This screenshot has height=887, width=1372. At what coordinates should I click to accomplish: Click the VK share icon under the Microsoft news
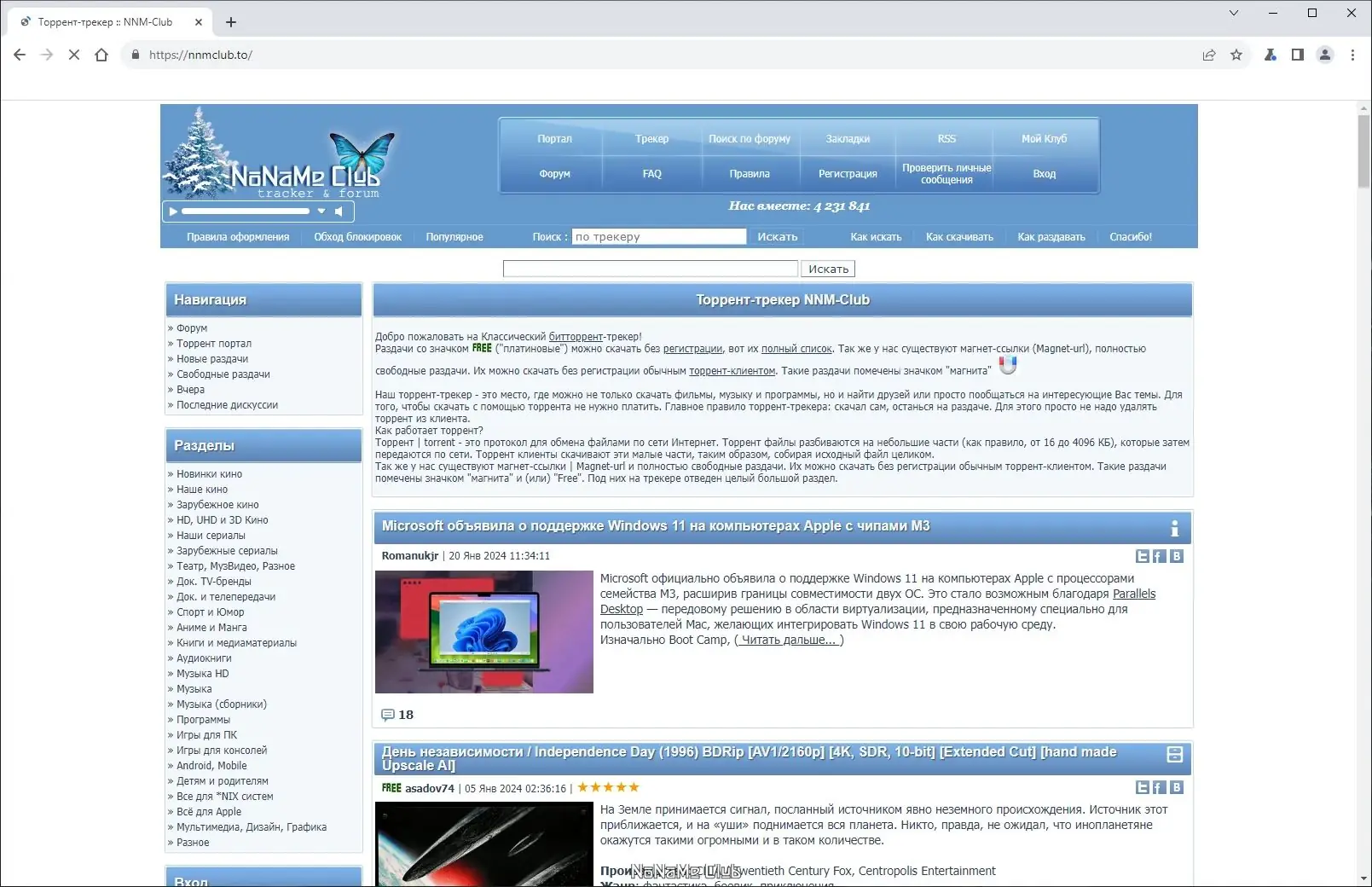(x=1177, y=556)
